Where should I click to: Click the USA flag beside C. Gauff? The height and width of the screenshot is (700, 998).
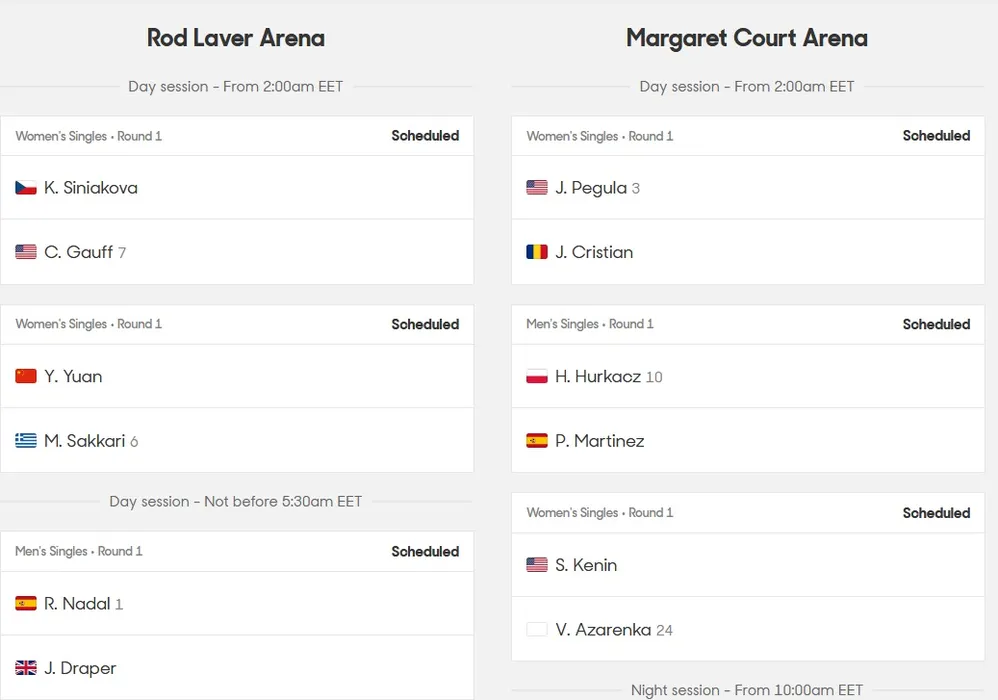(x=26, y=252)
